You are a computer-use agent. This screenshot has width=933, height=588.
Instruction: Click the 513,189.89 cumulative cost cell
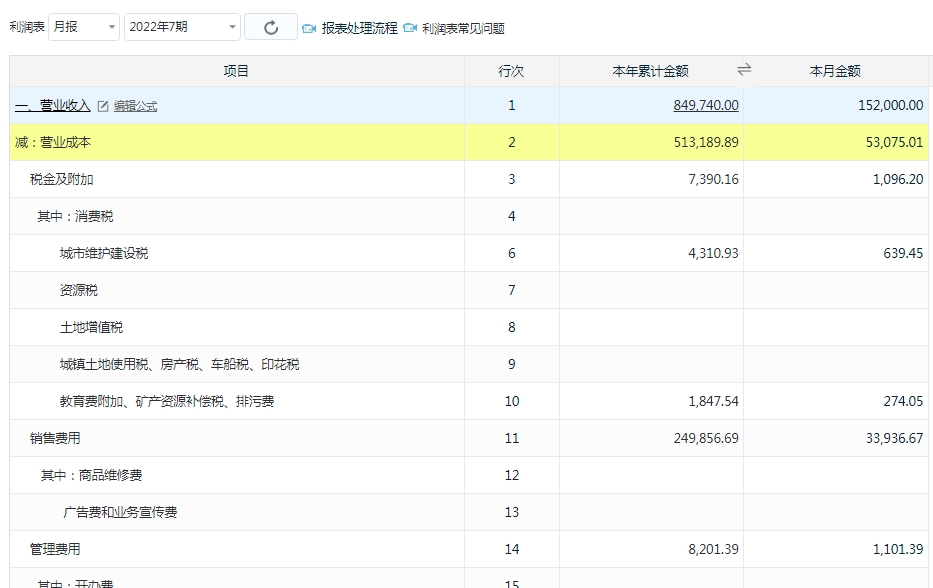pyautogui.click(x=651, y=142)
